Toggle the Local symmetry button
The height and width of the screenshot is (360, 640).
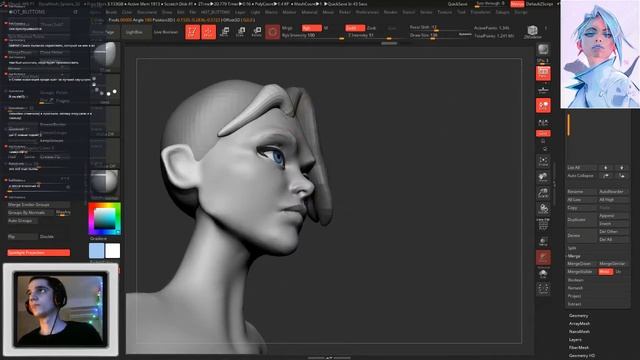pos(543,105)
